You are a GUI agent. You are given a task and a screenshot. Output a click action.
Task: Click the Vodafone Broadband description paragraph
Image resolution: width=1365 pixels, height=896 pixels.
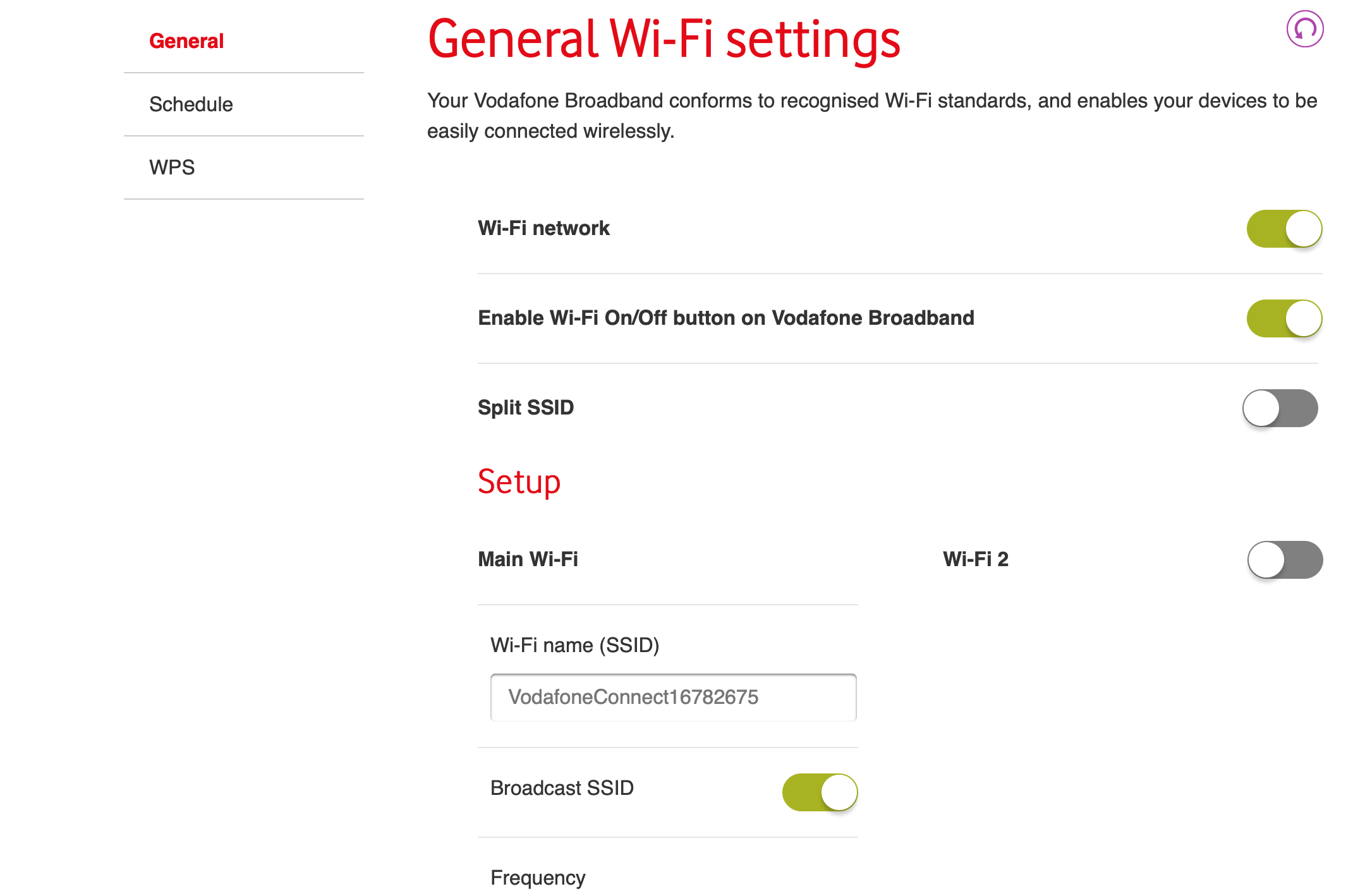(x=872, y=116)
